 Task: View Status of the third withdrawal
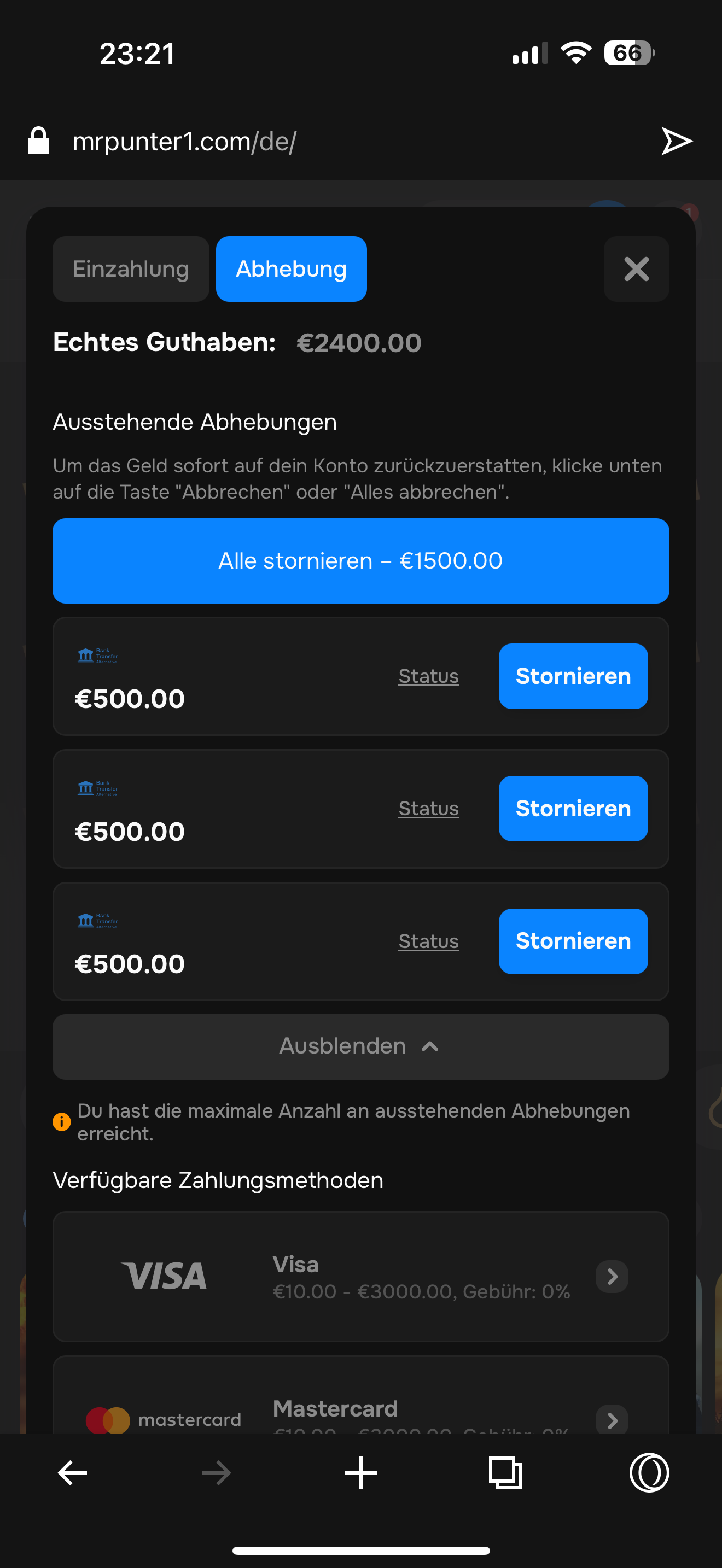pyautogui.click(x=429, y=941)
